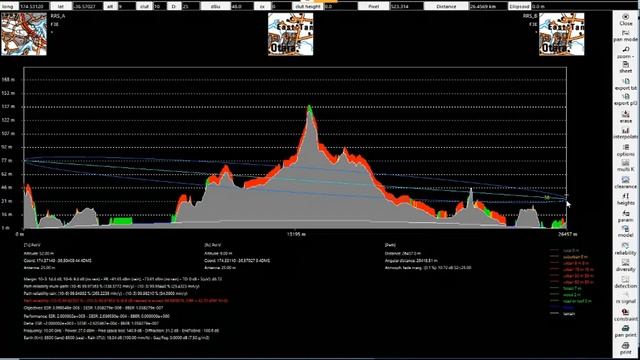640x360 pixels.
Task: Export profile as txt
Action: (625, 84)
